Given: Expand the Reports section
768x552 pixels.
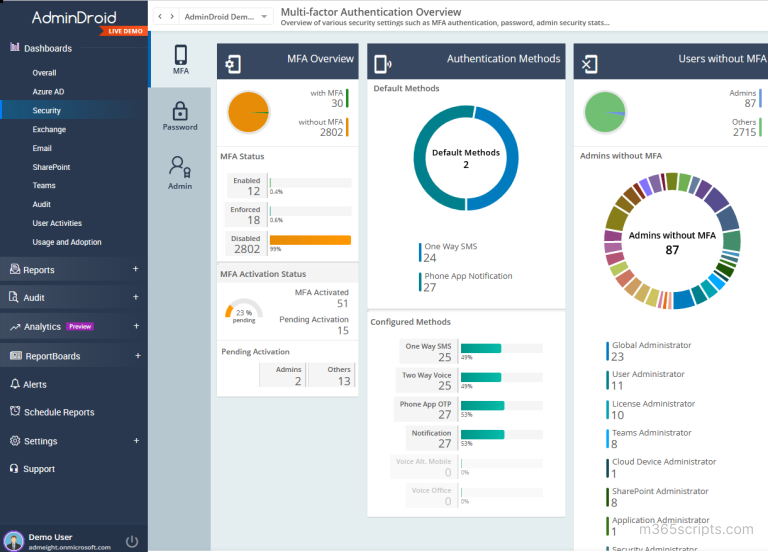Looking at the screenshot, I should (x=135, y=269).
